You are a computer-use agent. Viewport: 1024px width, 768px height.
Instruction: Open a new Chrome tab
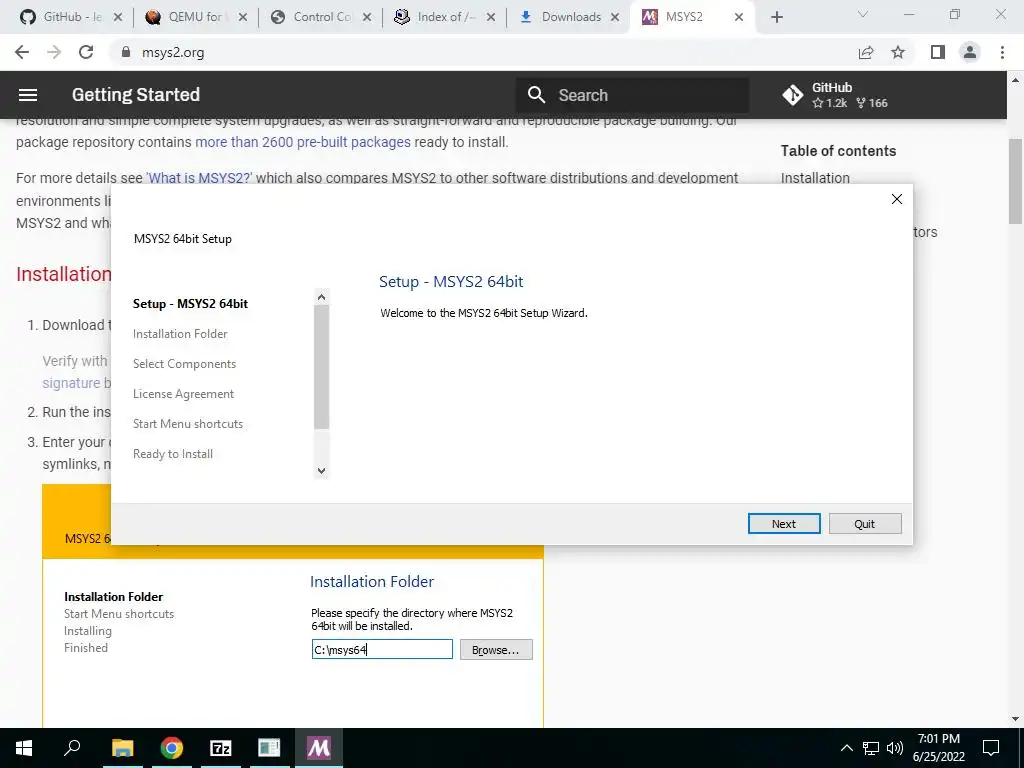pyautogui.click(x=776, y=18)
